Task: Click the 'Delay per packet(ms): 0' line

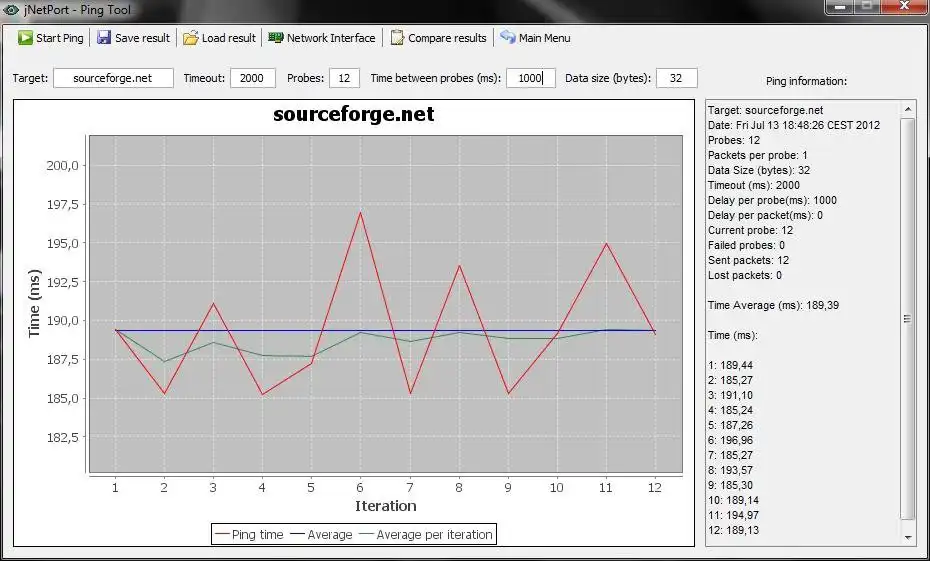Action: (x=765, y=215)
